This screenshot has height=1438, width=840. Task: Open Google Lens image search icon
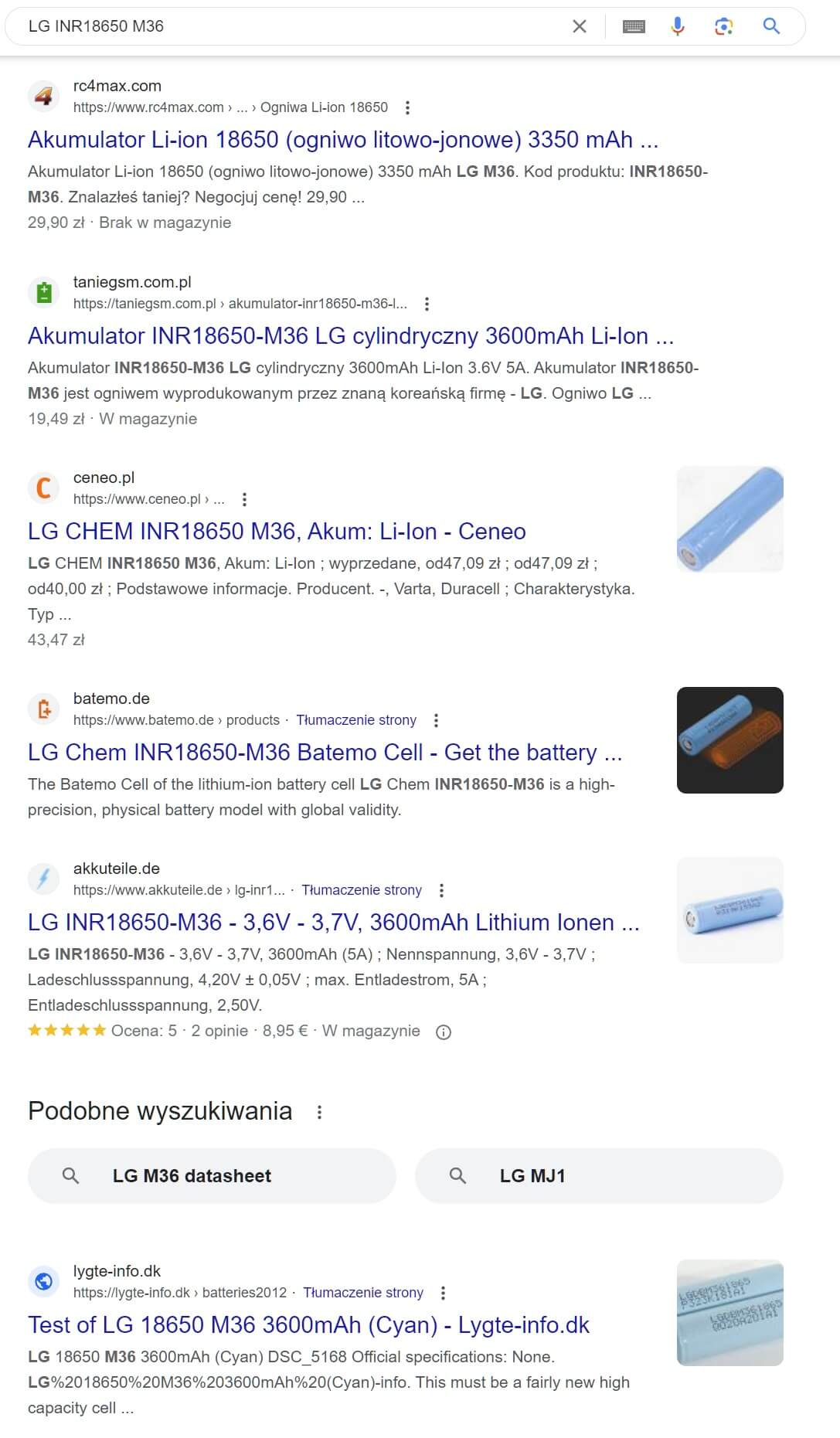pos(724,26)
